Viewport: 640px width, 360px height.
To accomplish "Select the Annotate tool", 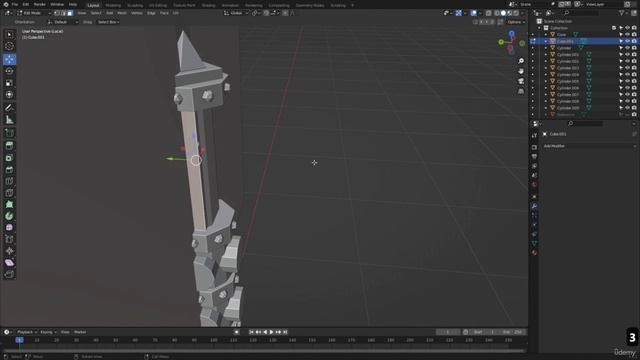I will 9,108.
